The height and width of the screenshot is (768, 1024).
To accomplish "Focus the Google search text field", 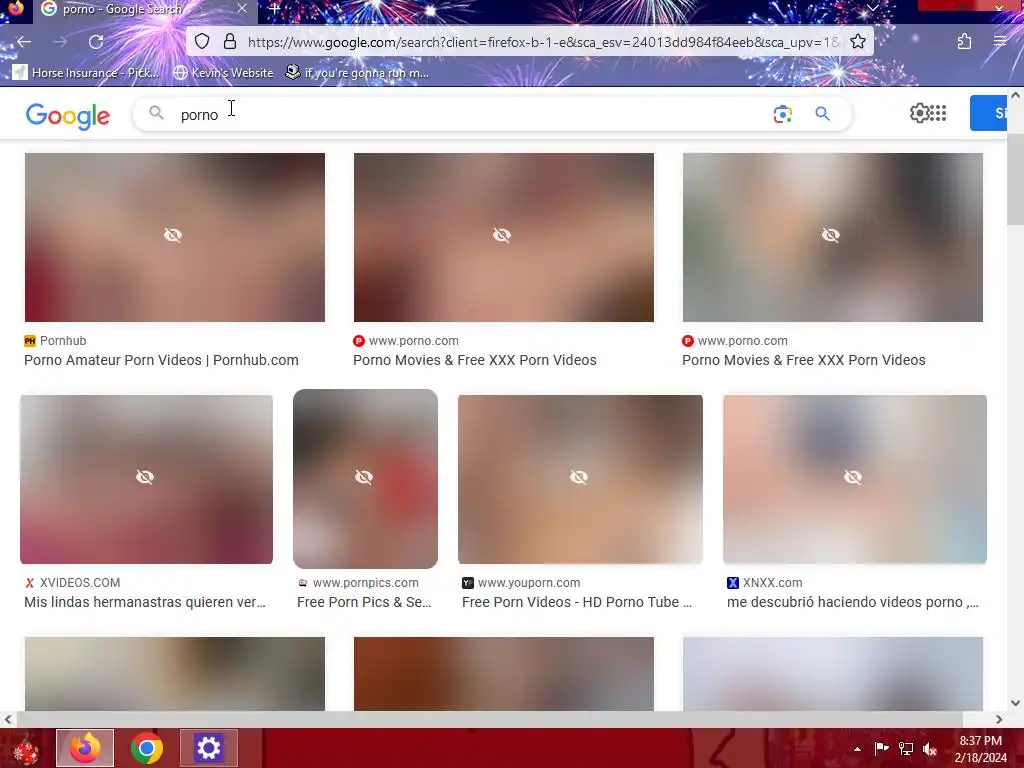I will coord(470,114).
